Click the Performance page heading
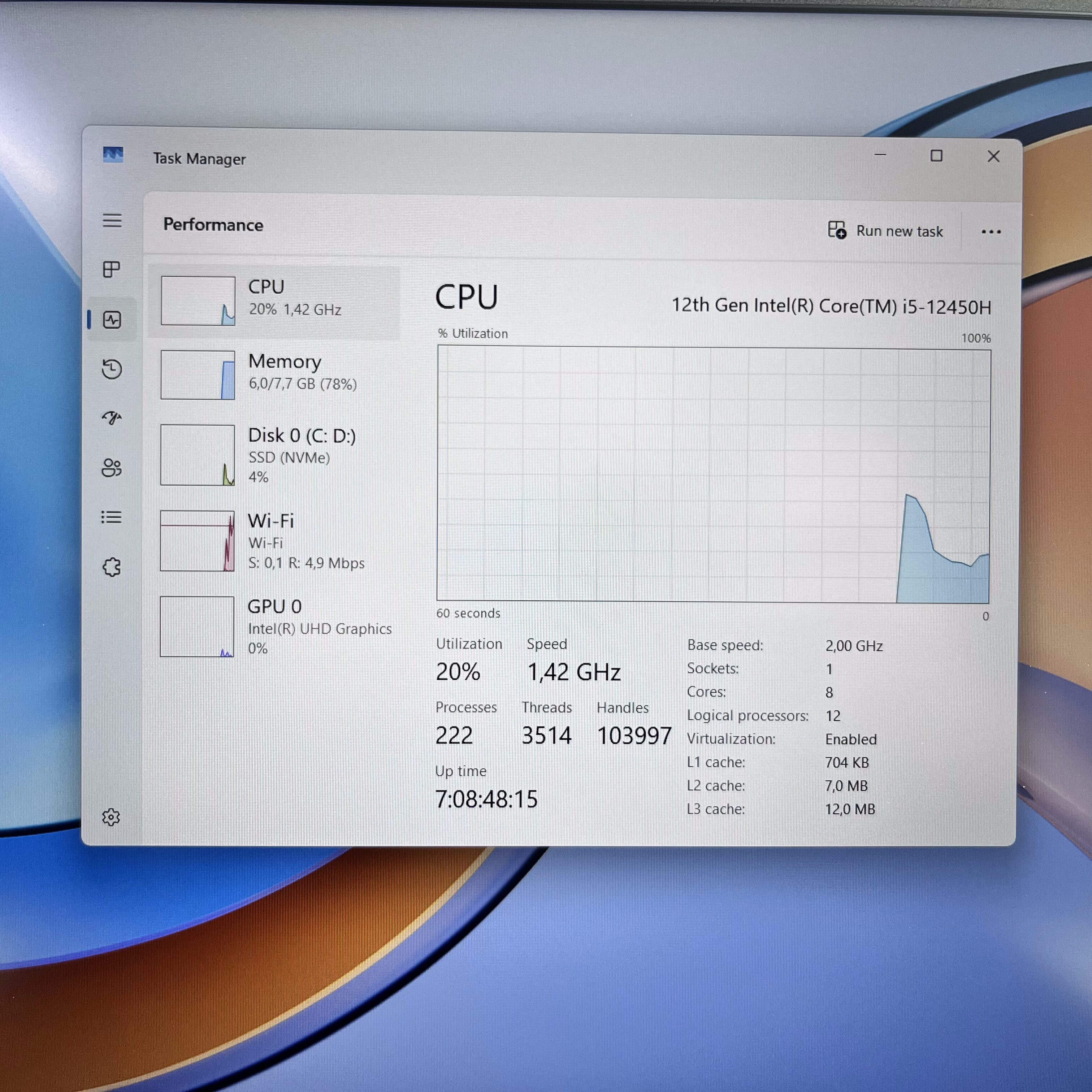Viewport: 1092px width, 1092px height. 213,225
